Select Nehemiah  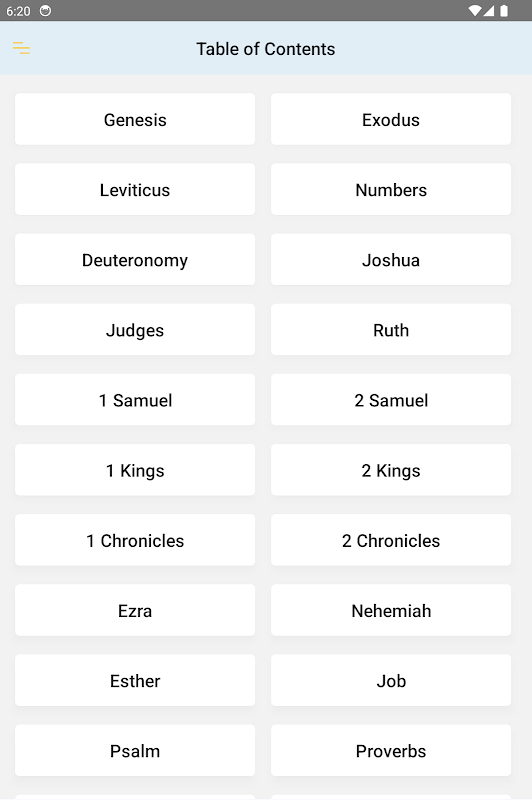coord(391,610)
